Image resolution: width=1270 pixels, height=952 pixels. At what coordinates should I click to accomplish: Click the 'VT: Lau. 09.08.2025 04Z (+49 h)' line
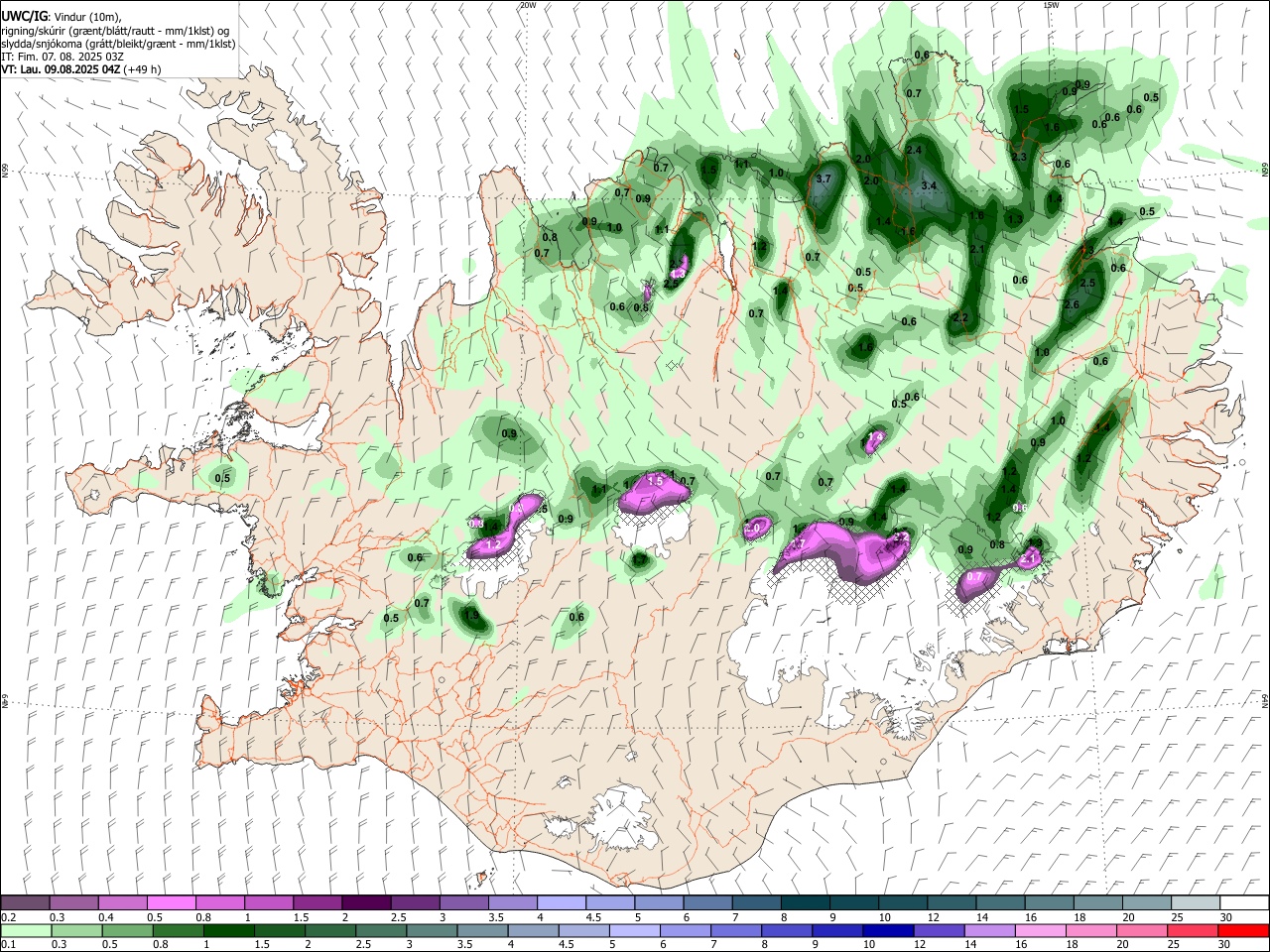[x=80, y=69]
